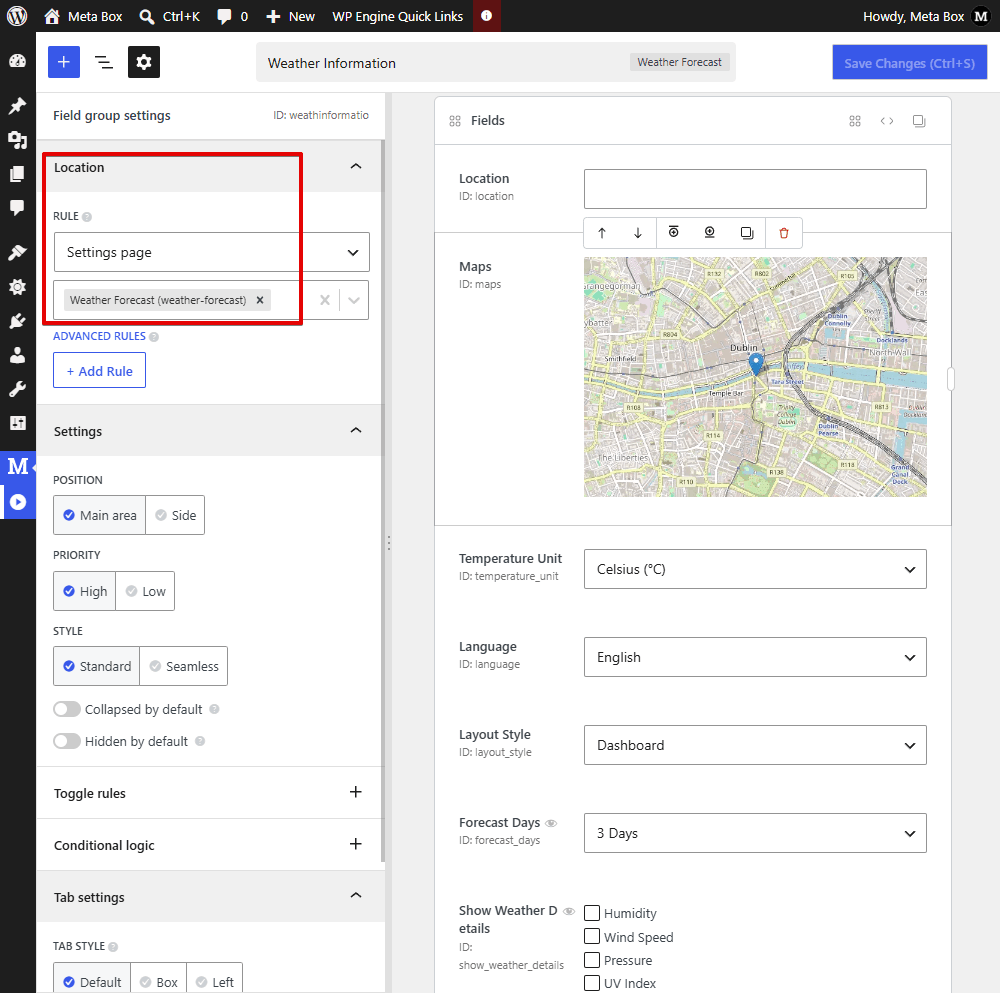Screen dimensions: 1000x993
Task: Click the Weather Forecast badge in title bar
Action: click(680, 62)
